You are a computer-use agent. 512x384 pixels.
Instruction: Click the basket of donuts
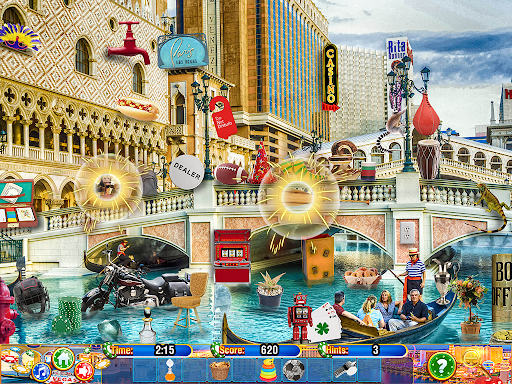point(362,277)
